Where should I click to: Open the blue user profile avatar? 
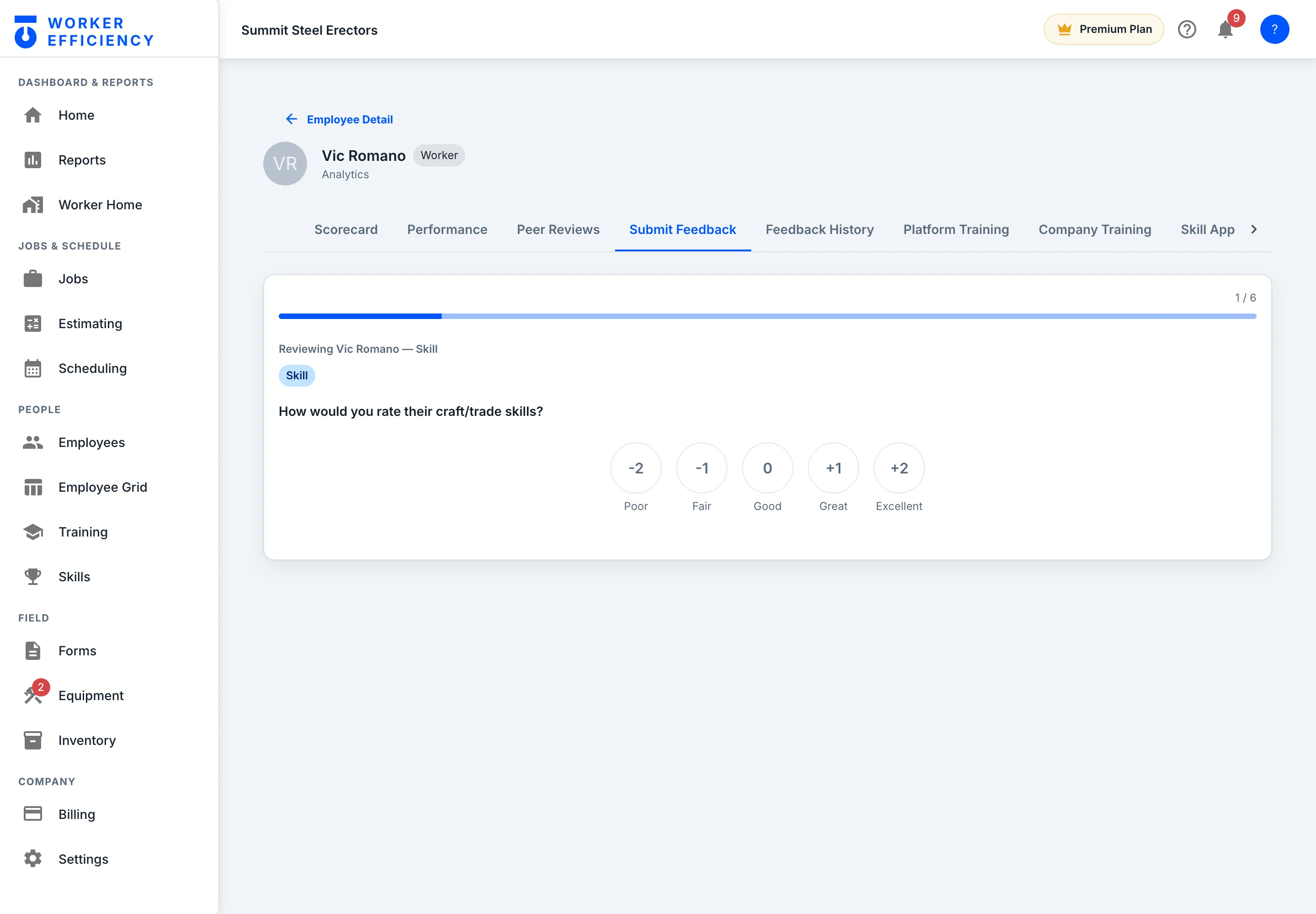tap(1274, 29)
